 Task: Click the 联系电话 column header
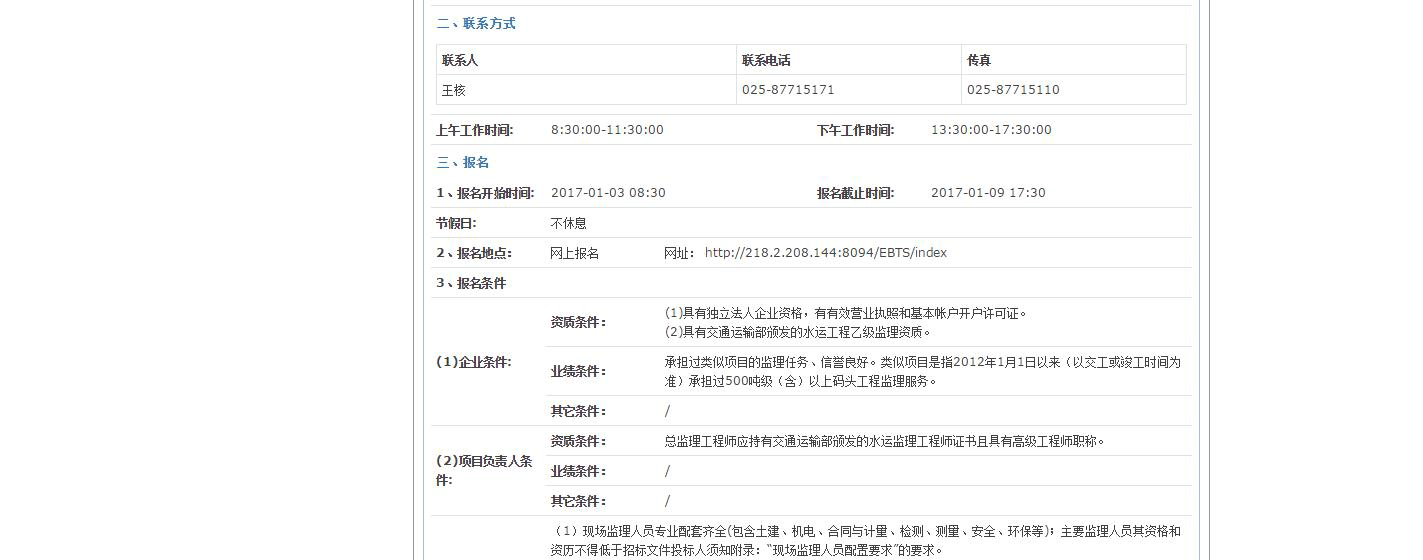(766, 60)
